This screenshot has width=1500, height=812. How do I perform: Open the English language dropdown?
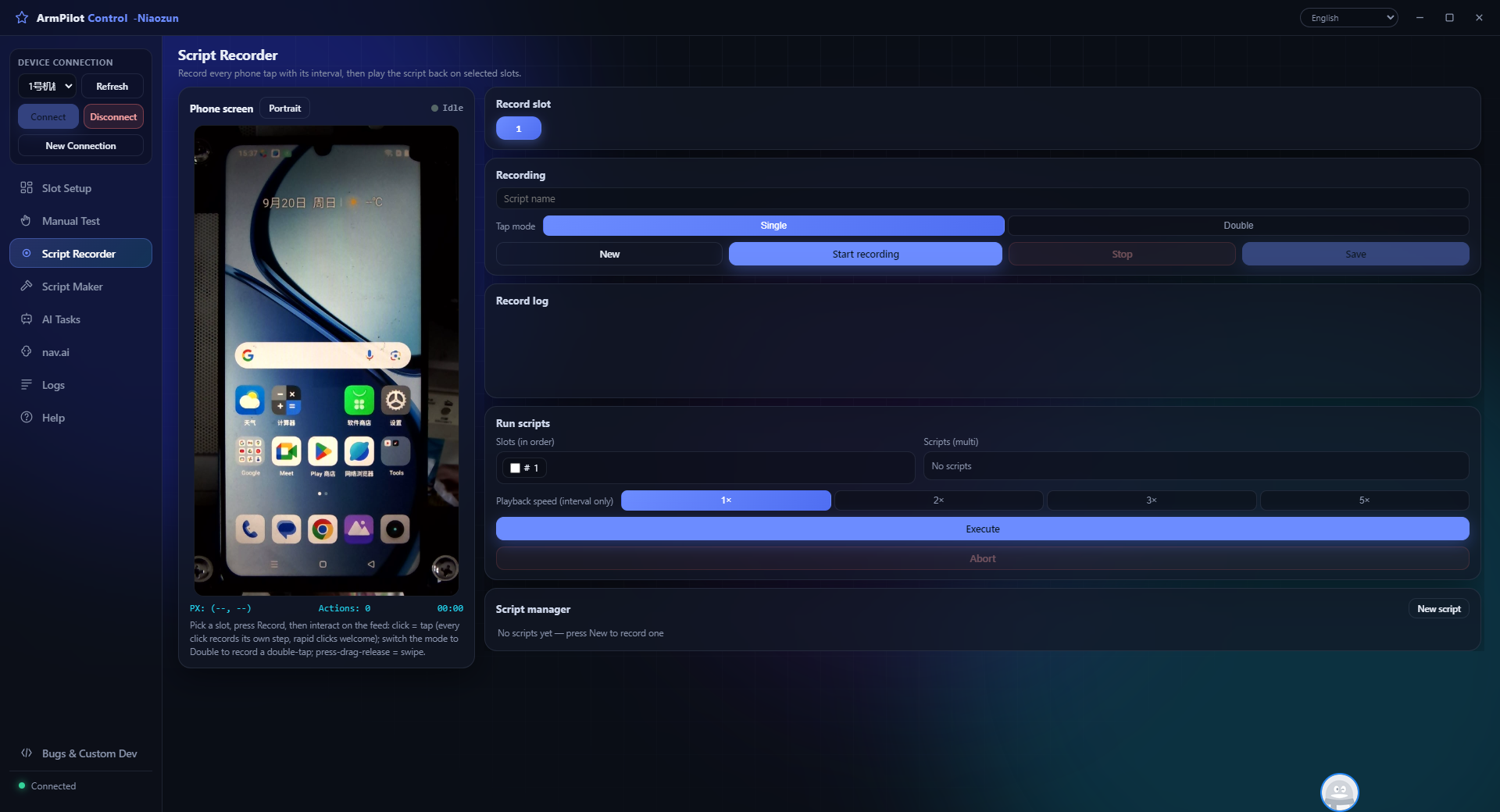pos(1349,18)
